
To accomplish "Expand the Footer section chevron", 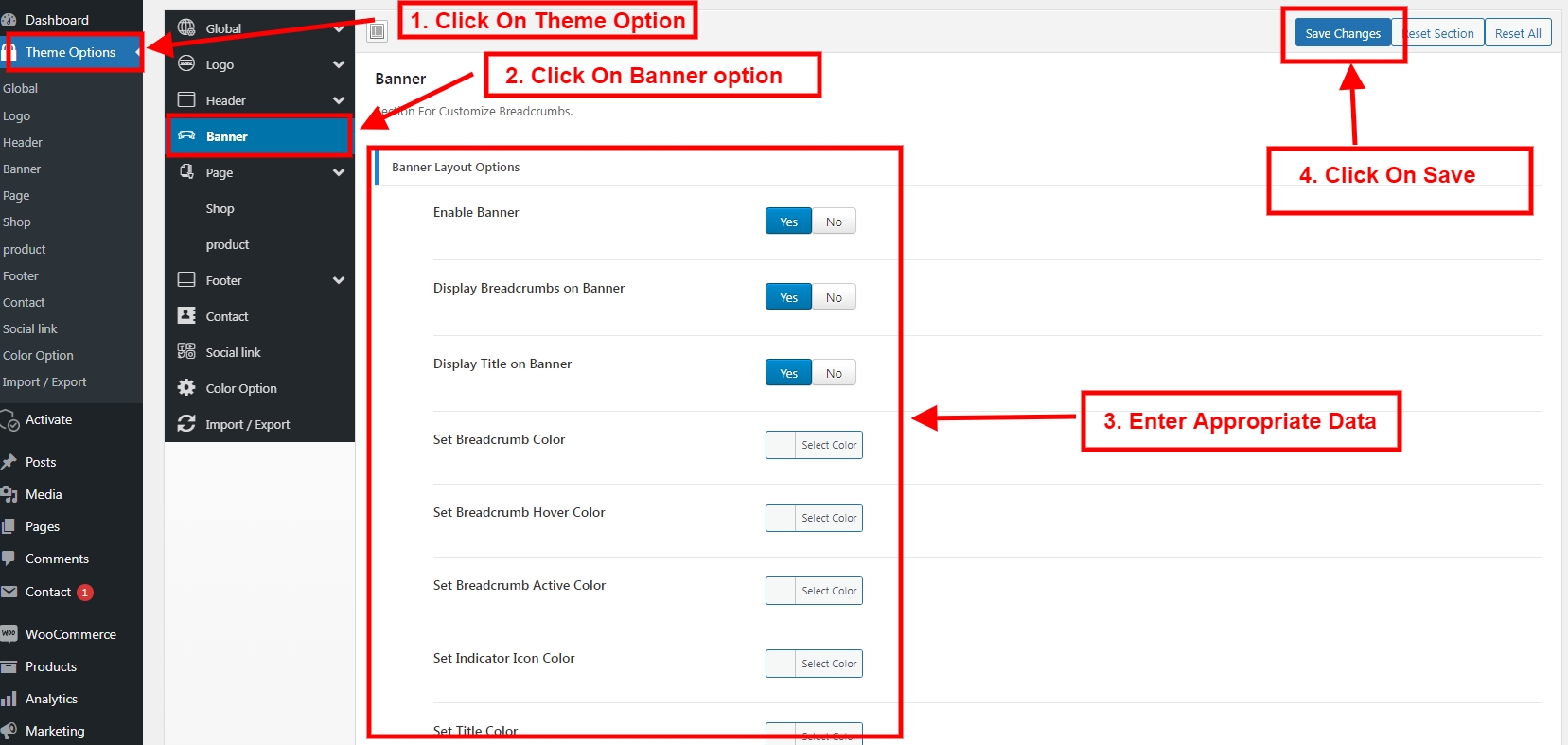I will [339, 280].
